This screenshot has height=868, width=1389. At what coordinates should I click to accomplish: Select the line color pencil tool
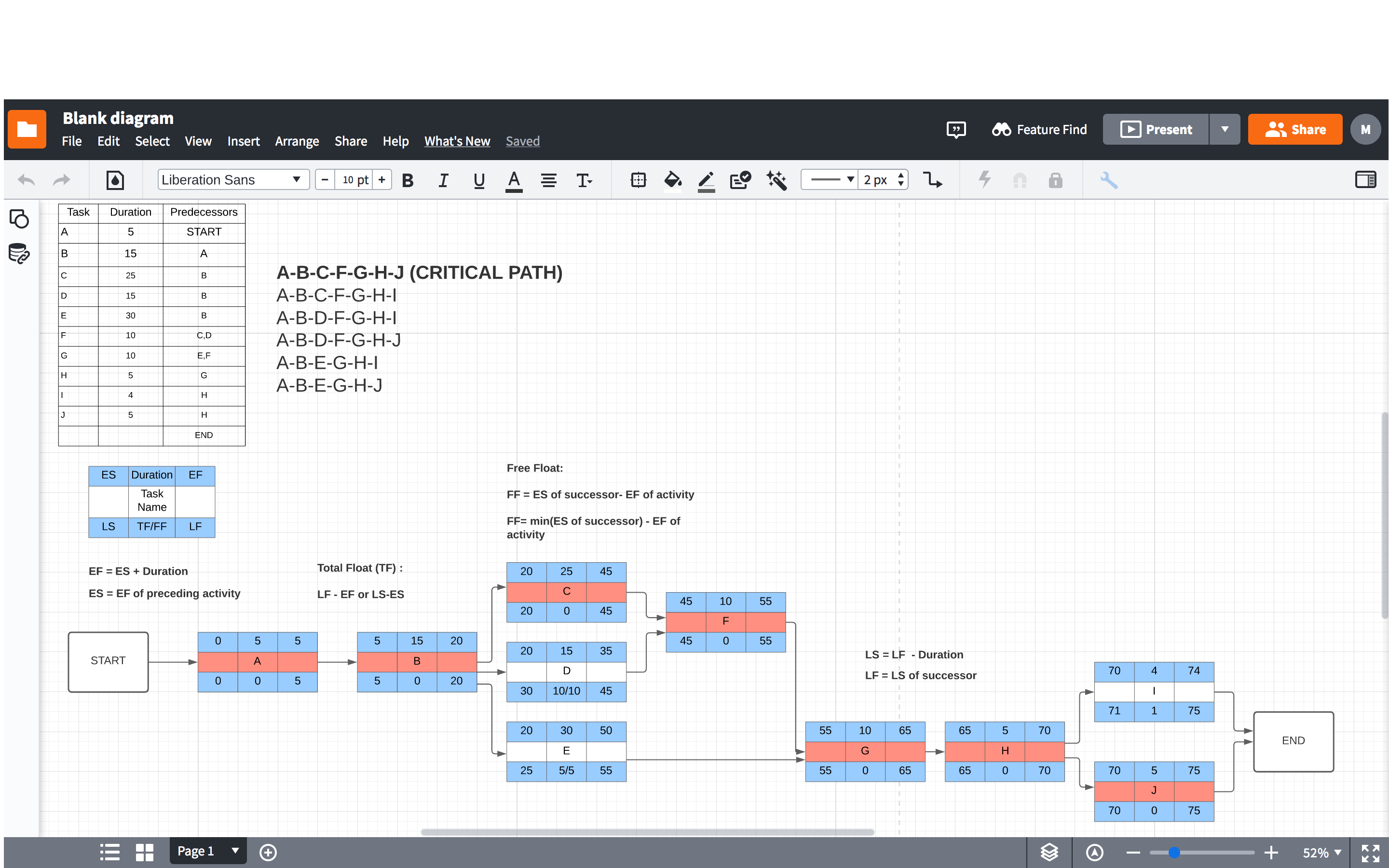[706, 180]
